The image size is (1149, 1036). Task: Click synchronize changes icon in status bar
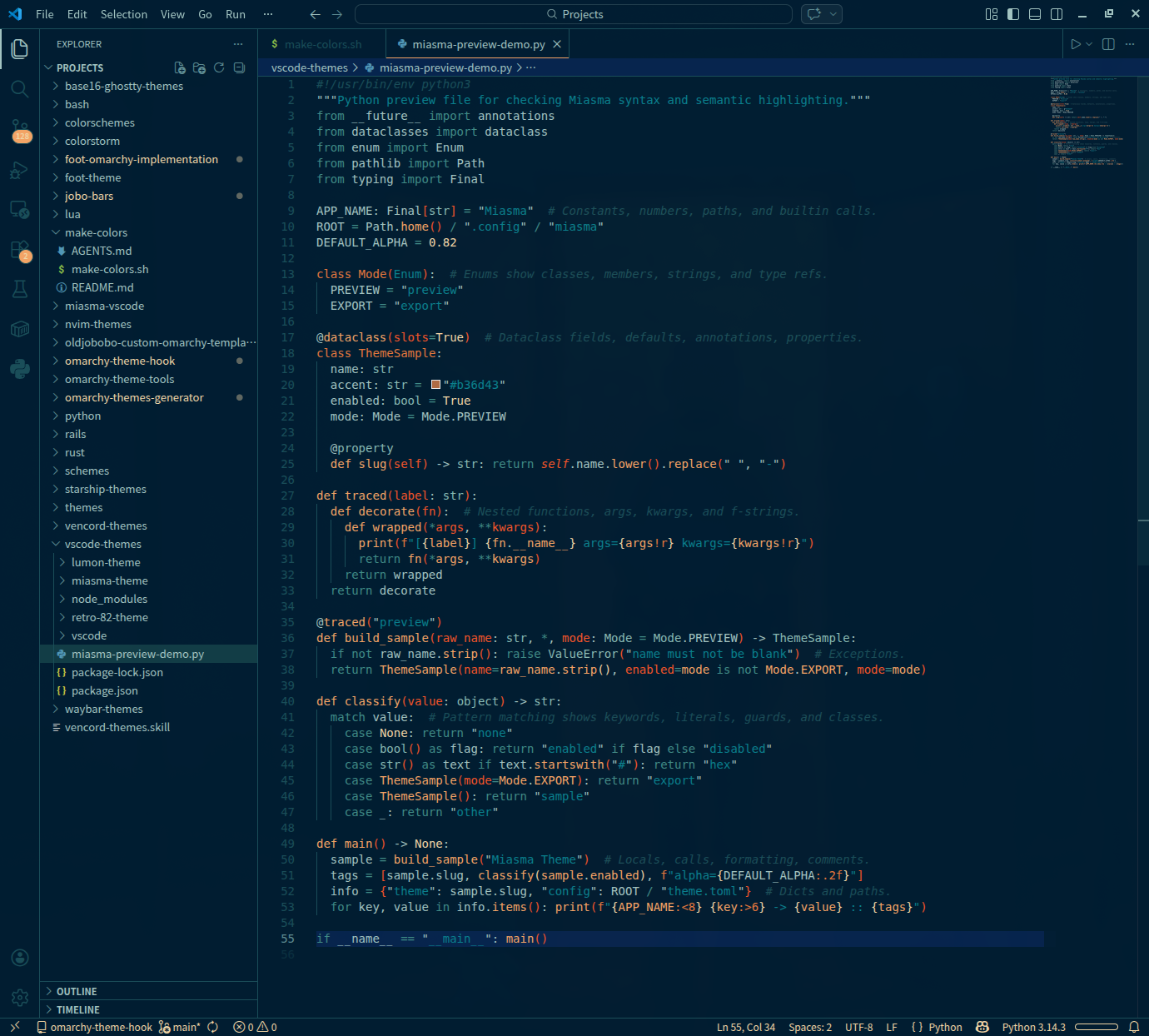click(x=213, y=1027)
